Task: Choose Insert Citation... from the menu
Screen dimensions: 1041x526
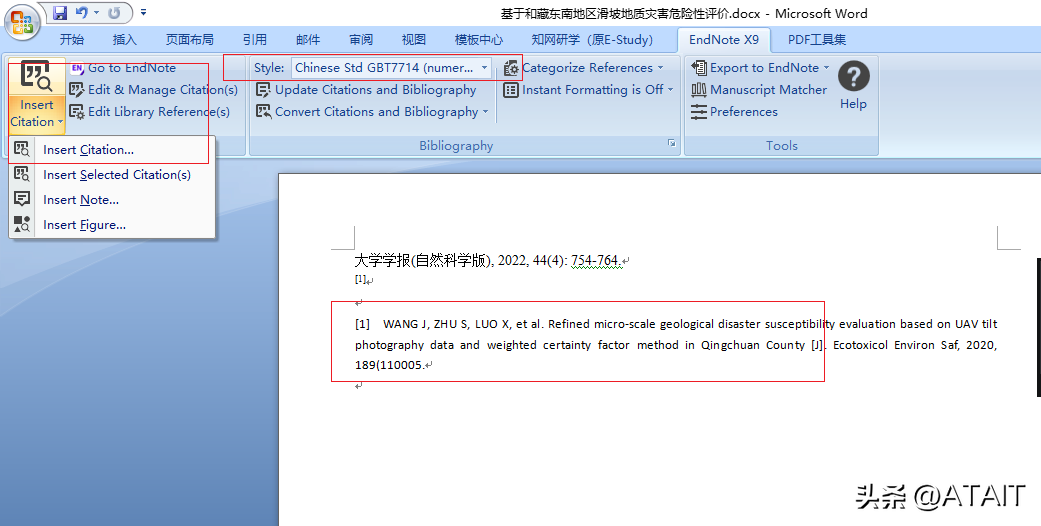Action: [112, 149]
